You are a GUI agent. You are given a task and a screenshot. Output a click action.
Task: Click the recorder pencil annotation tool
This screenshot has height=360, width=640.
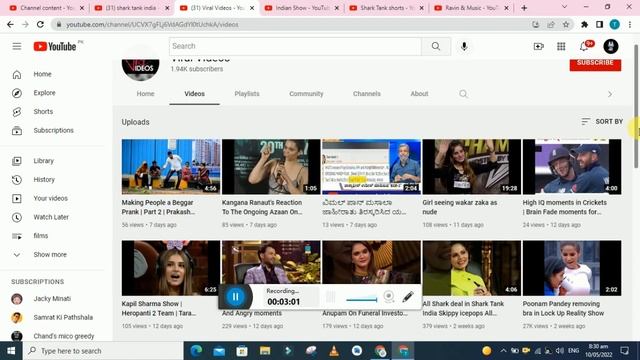pyautogui.click(x=407, y=297)
